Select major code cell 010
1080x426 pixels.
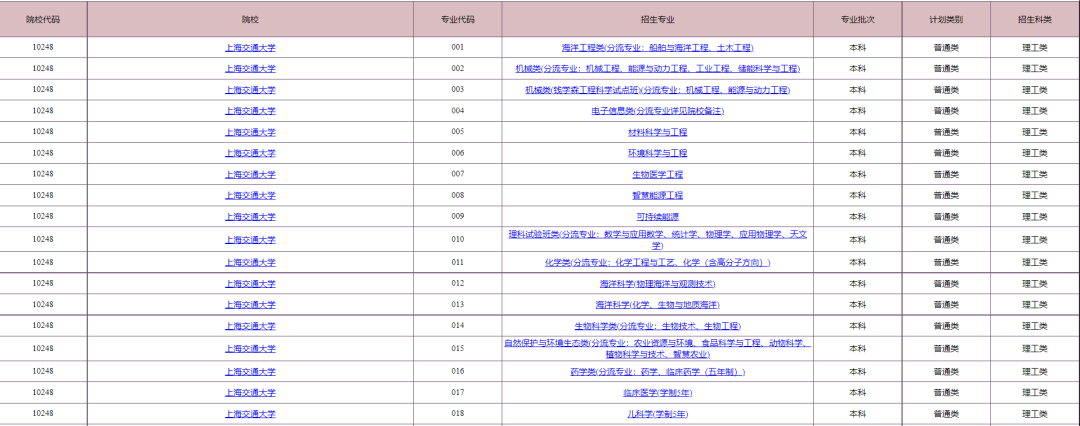(x=458, y=239)
